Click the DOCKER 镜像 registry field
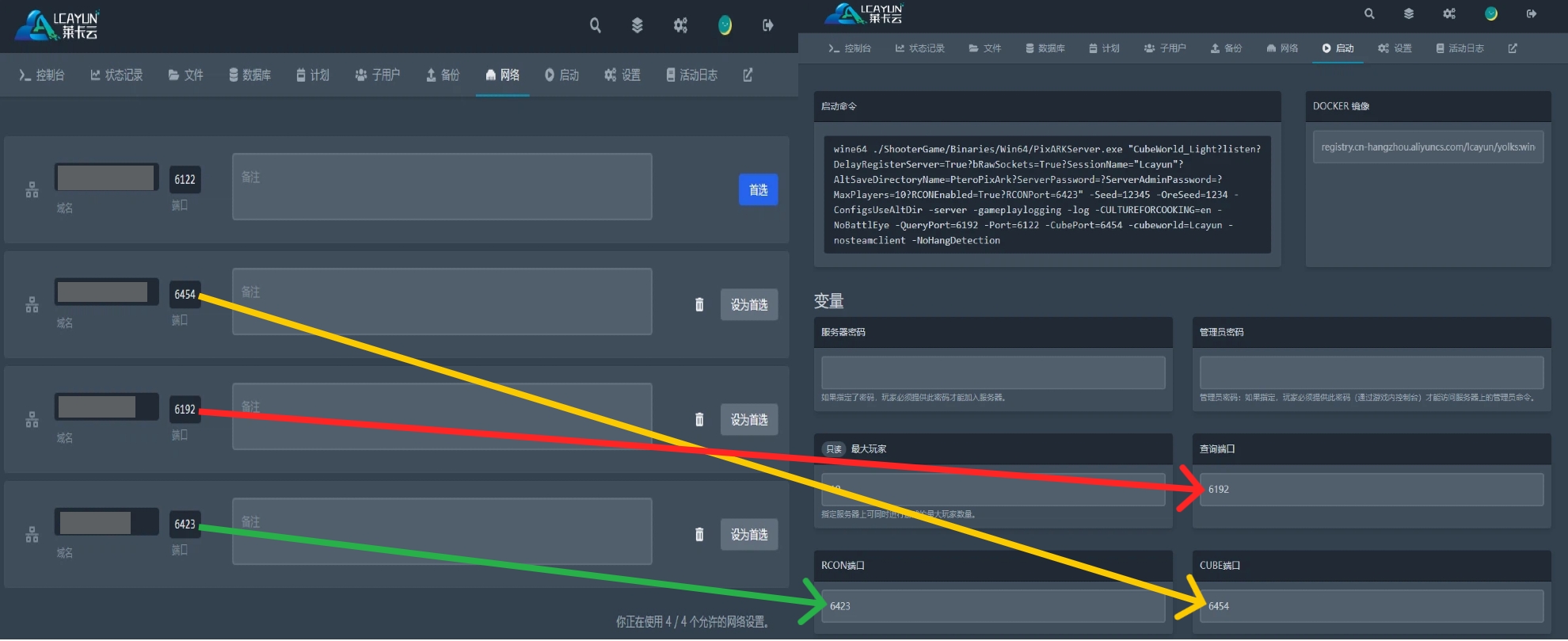The image size is (1568, 641). click(1427, 147)
